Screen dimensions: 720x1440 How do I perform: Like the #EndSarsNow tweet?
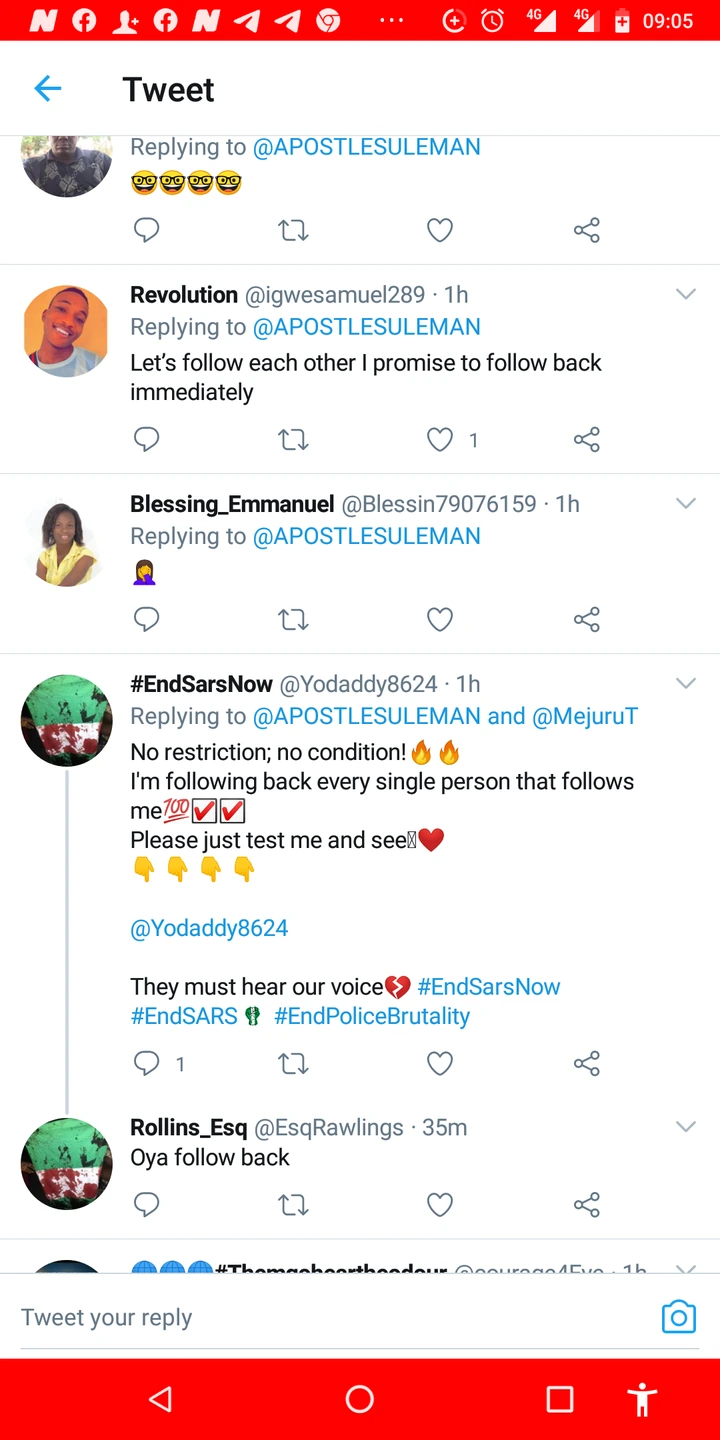click(440, 1063)
